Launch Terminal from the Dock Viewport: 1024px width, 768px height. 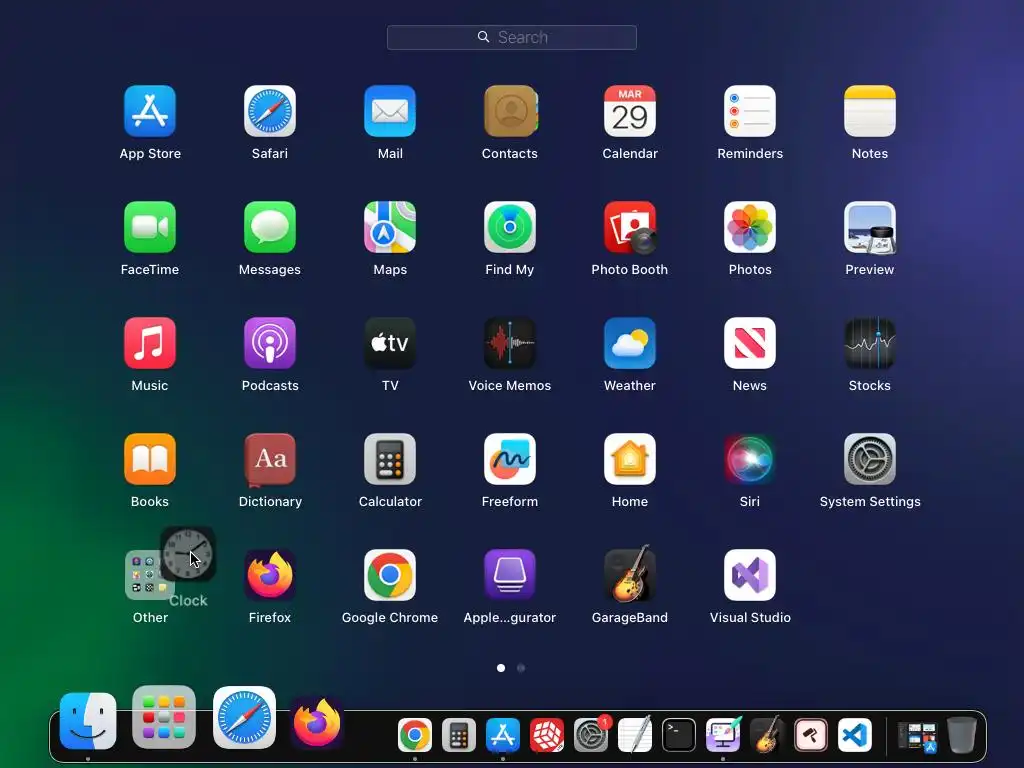click(x=679, y=735)
